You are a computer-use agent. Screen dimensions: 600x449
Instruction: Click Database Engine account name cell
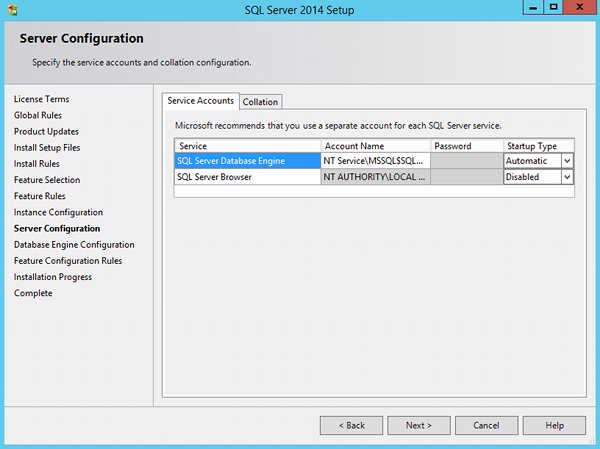(x=375, y=161)
